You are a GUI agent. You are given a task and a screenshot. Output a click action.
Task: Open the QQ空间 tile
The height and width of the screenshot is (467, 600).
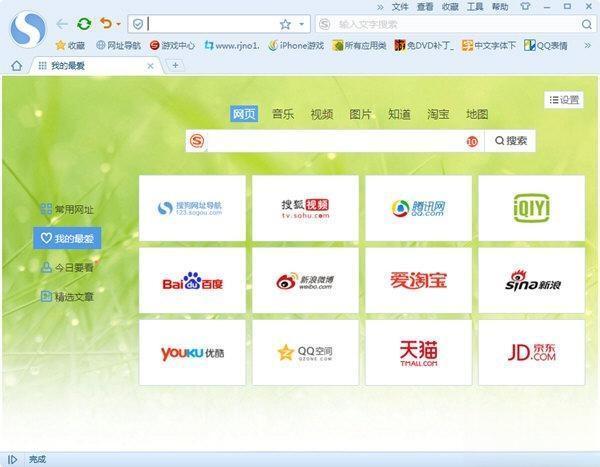(x=305, y=353)
